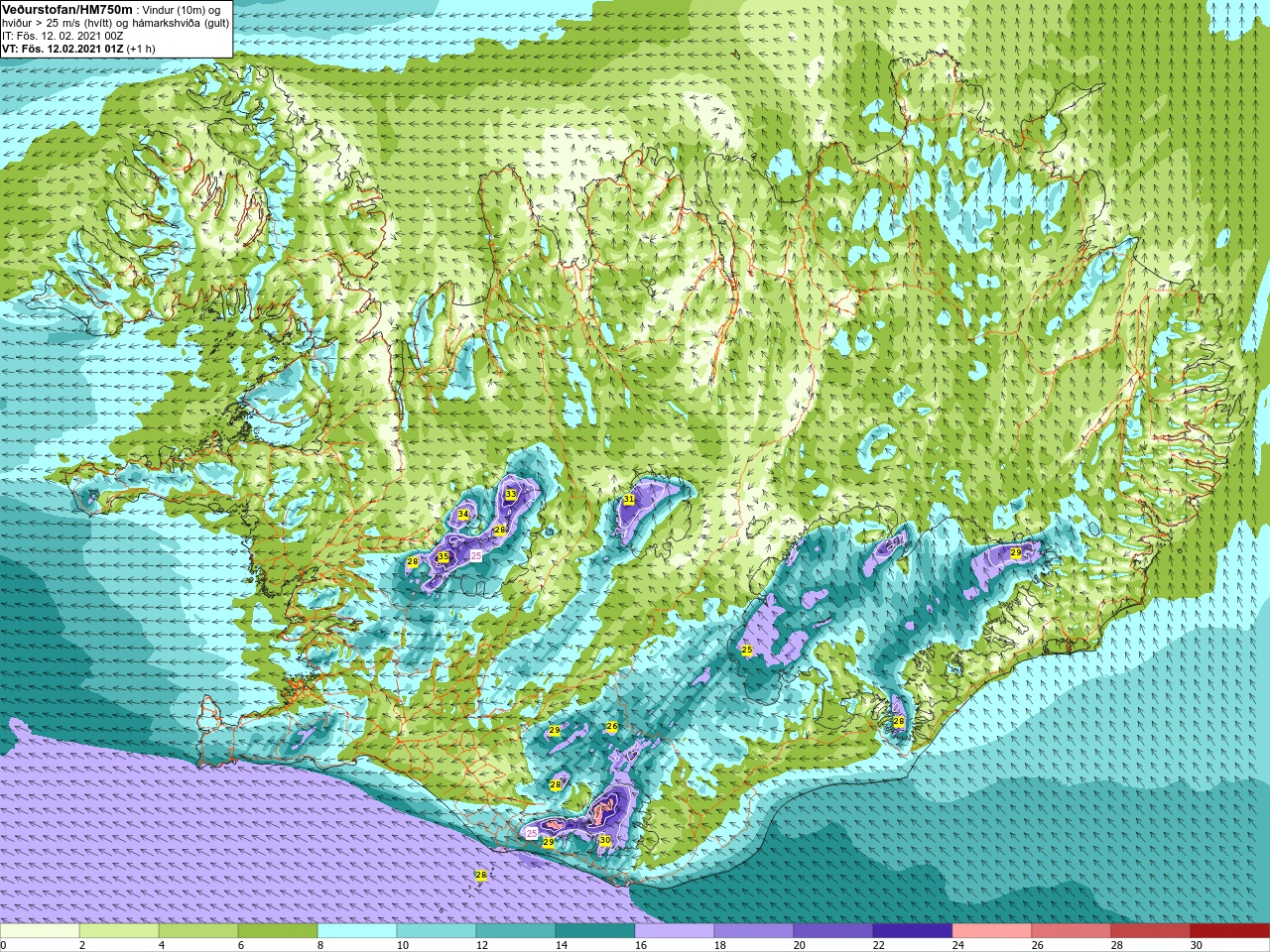Click the yellow 30 gust label
The height and width of the screenshot is (952, 1270).
605,840
